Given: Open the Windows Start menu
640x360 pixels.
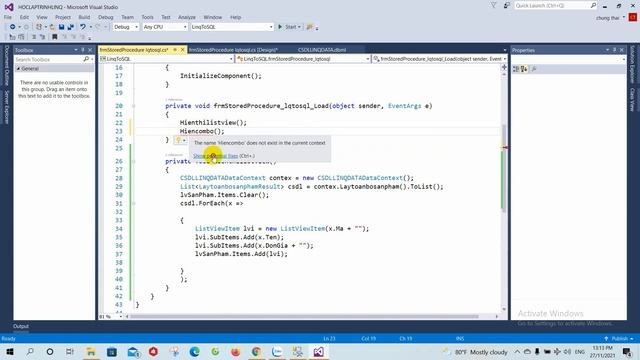Looking at the screenshot, I should point(10,351).
